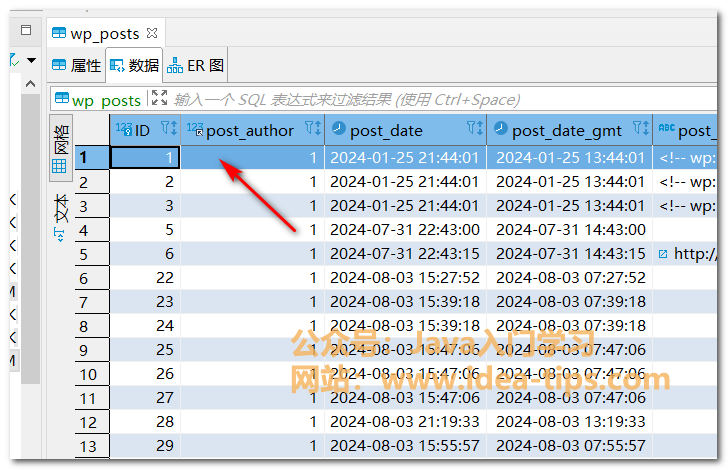Click the expand filter panel icon
Image resolution: width=728 pixels, height=470 pixels.
(x=159, y=98)
